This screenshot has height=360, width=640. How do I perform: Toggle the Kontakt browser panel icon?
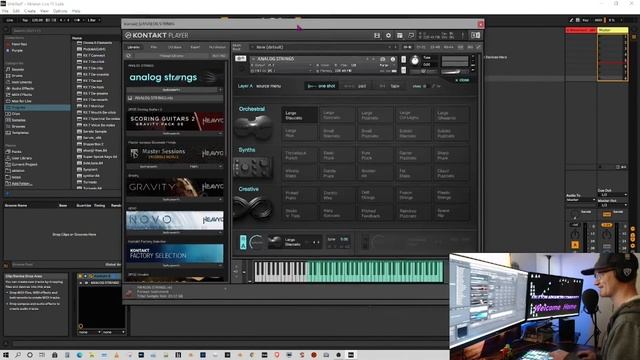(400, 36)
